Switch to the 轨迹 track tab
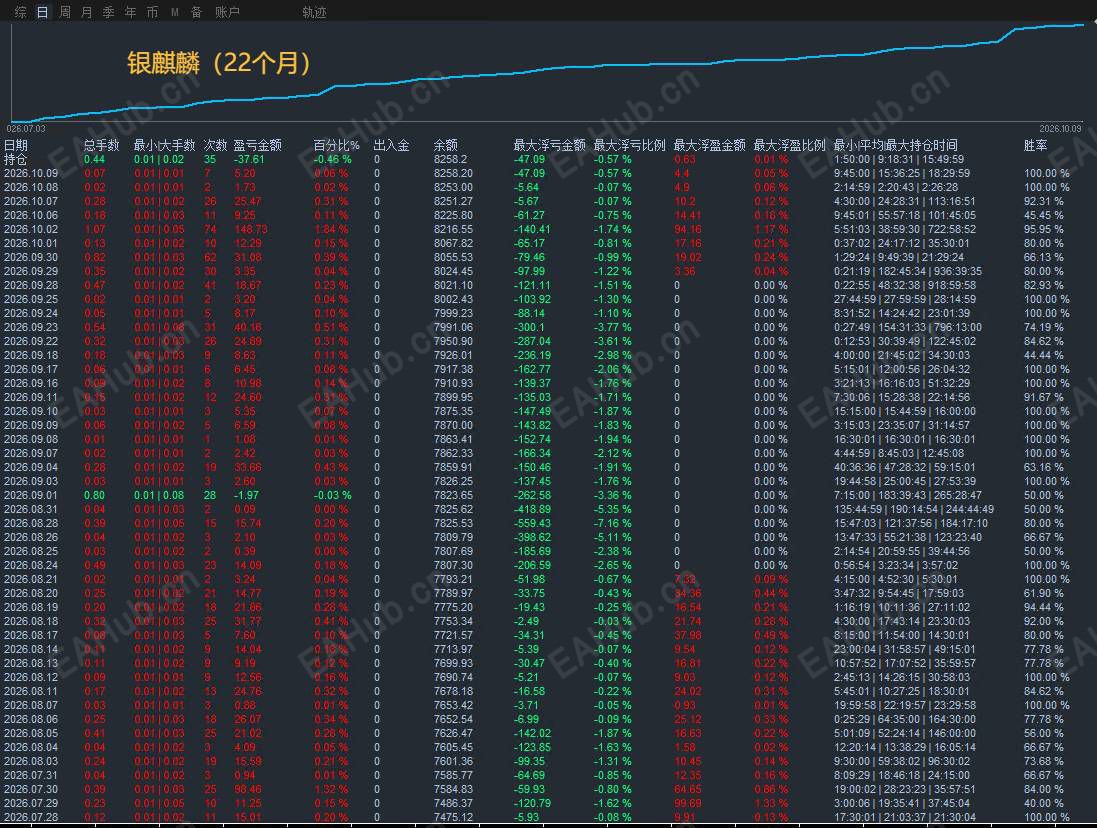 tap(314, 12)
